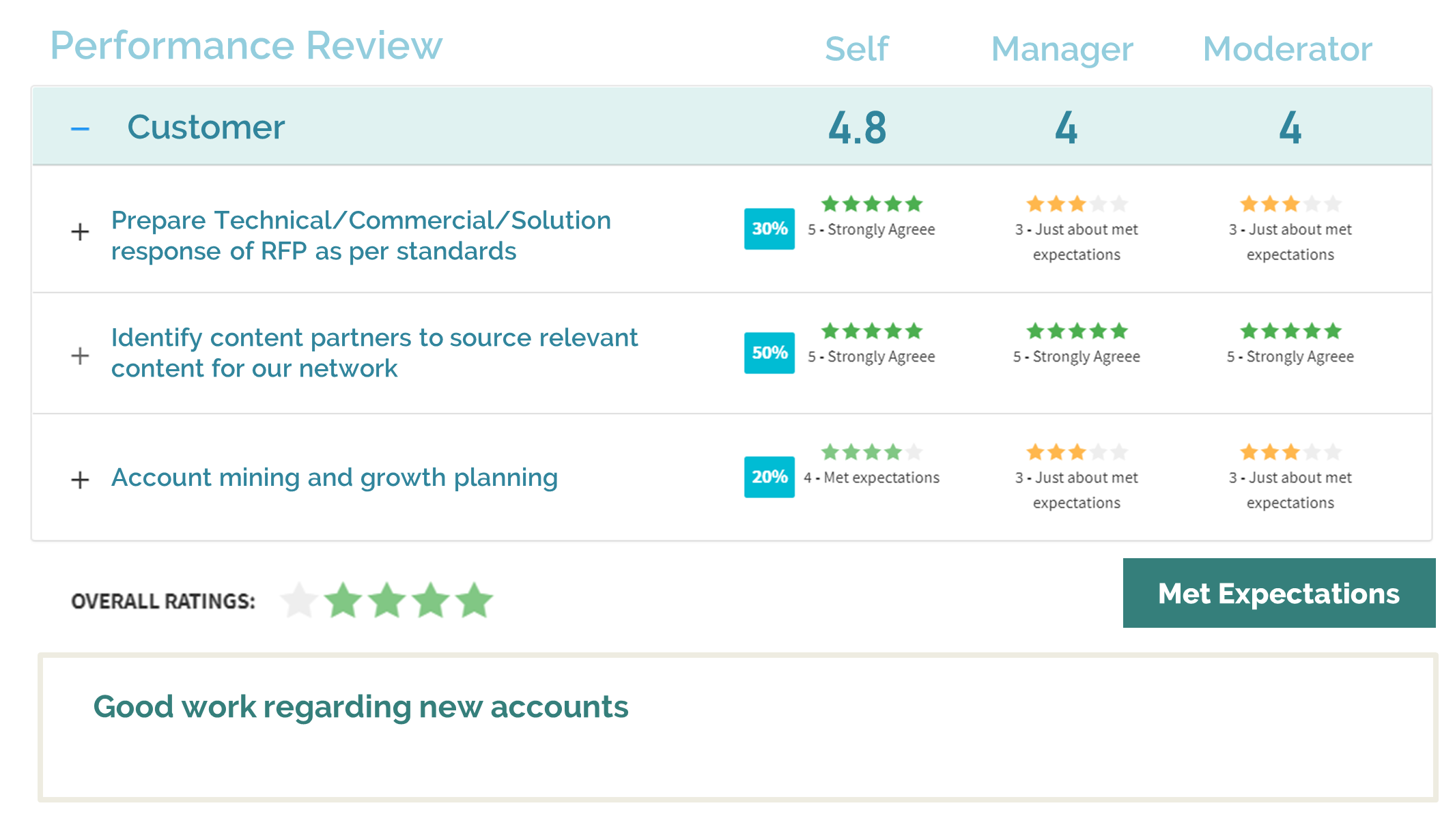Viewport: 1455px width, 840px height.
Task: Expand the Account mining and growth planning row
Action: (80, 480)
